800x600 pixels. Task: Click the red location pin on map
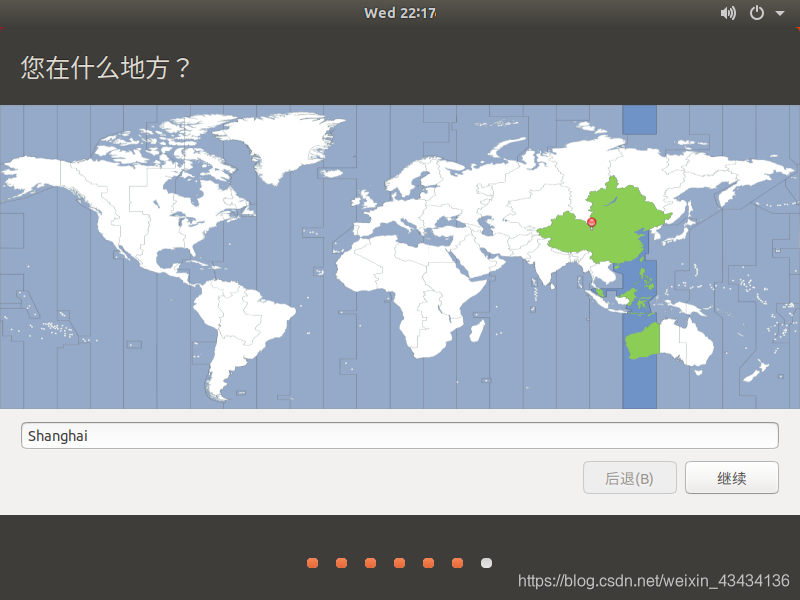[591, 223]
